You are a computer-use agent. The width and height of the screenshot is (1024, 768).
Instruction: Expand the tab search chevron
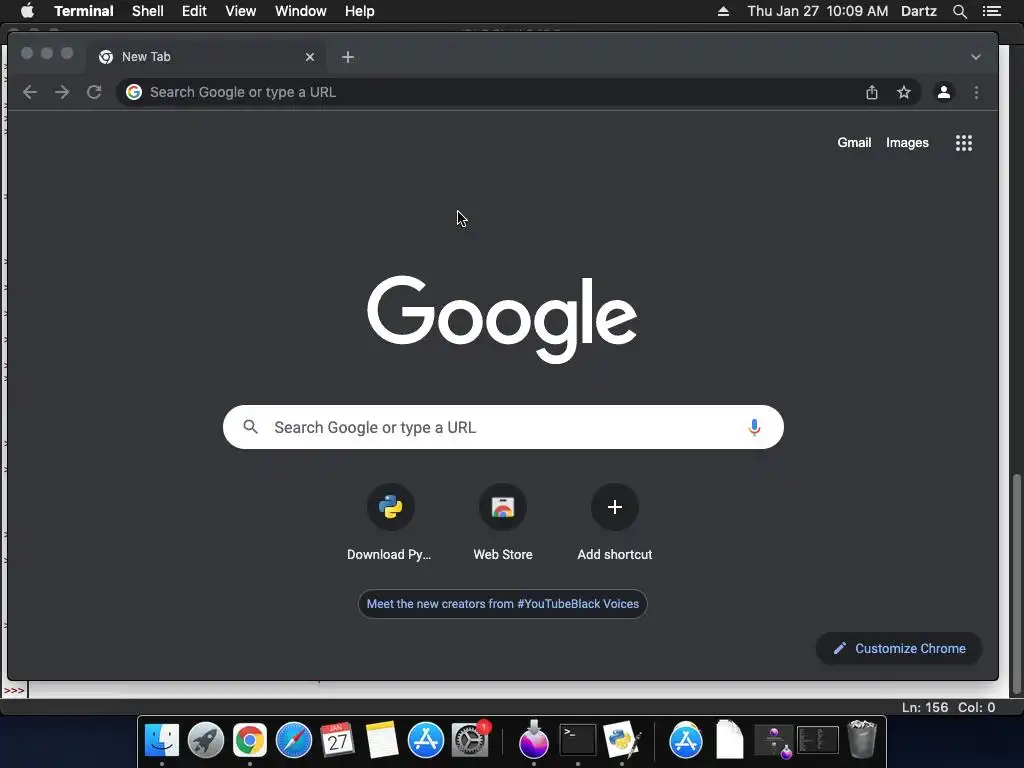click(976, 57)
